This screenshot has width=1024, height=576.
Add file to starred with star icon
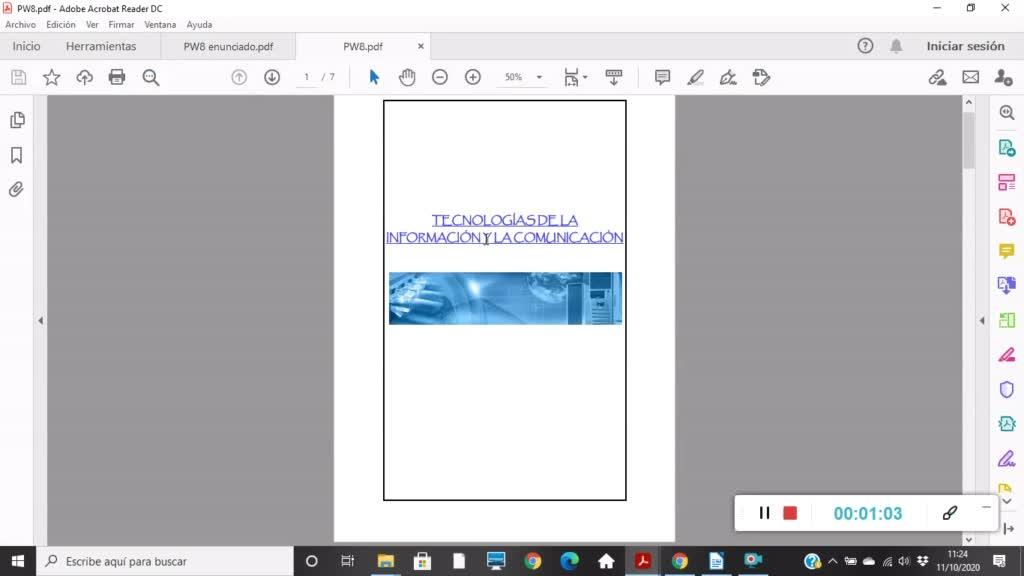(x=52, y=77)
